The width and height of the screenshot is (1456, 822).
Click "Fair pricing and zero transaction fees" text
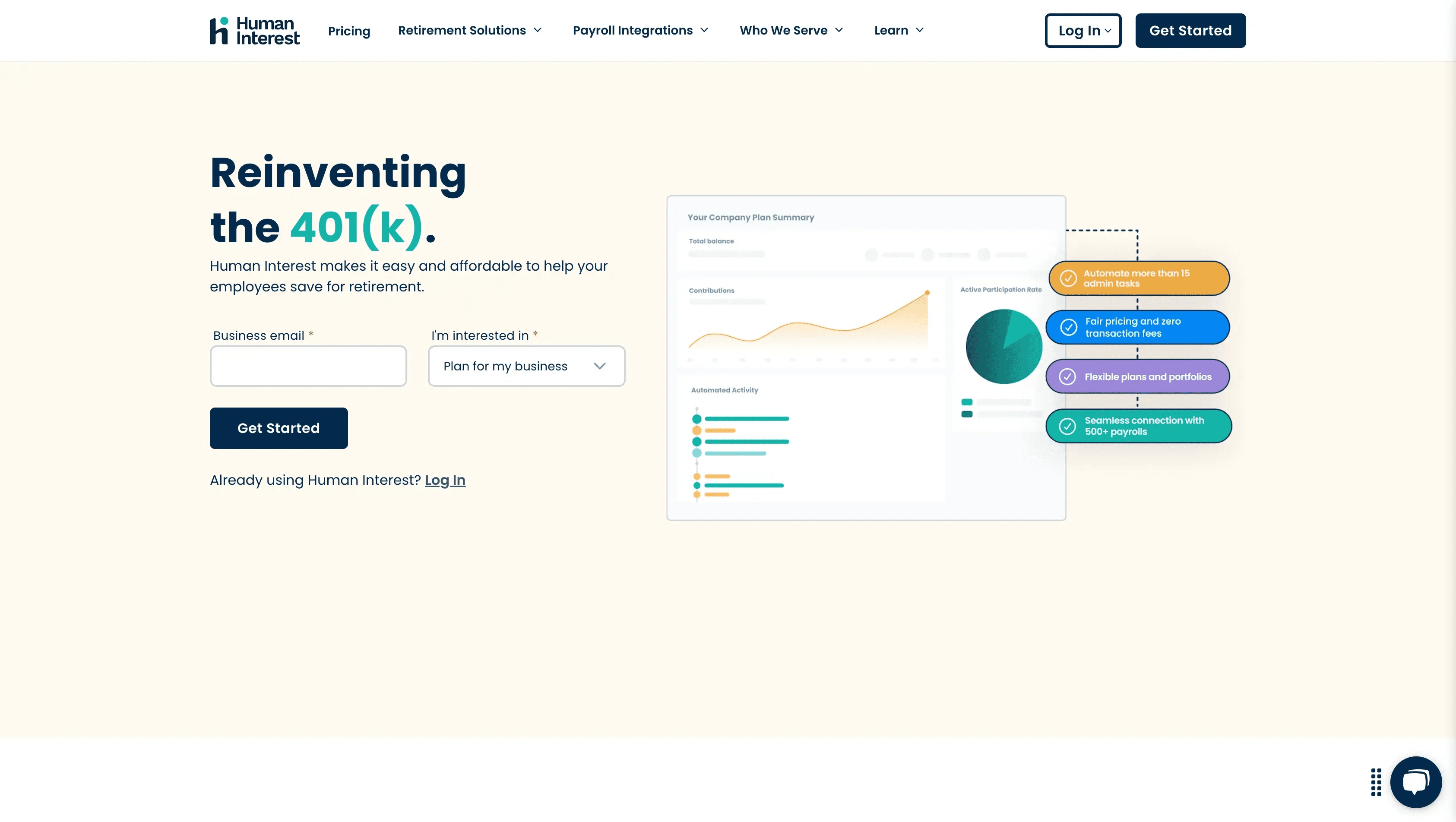[x=1133, y=327]
